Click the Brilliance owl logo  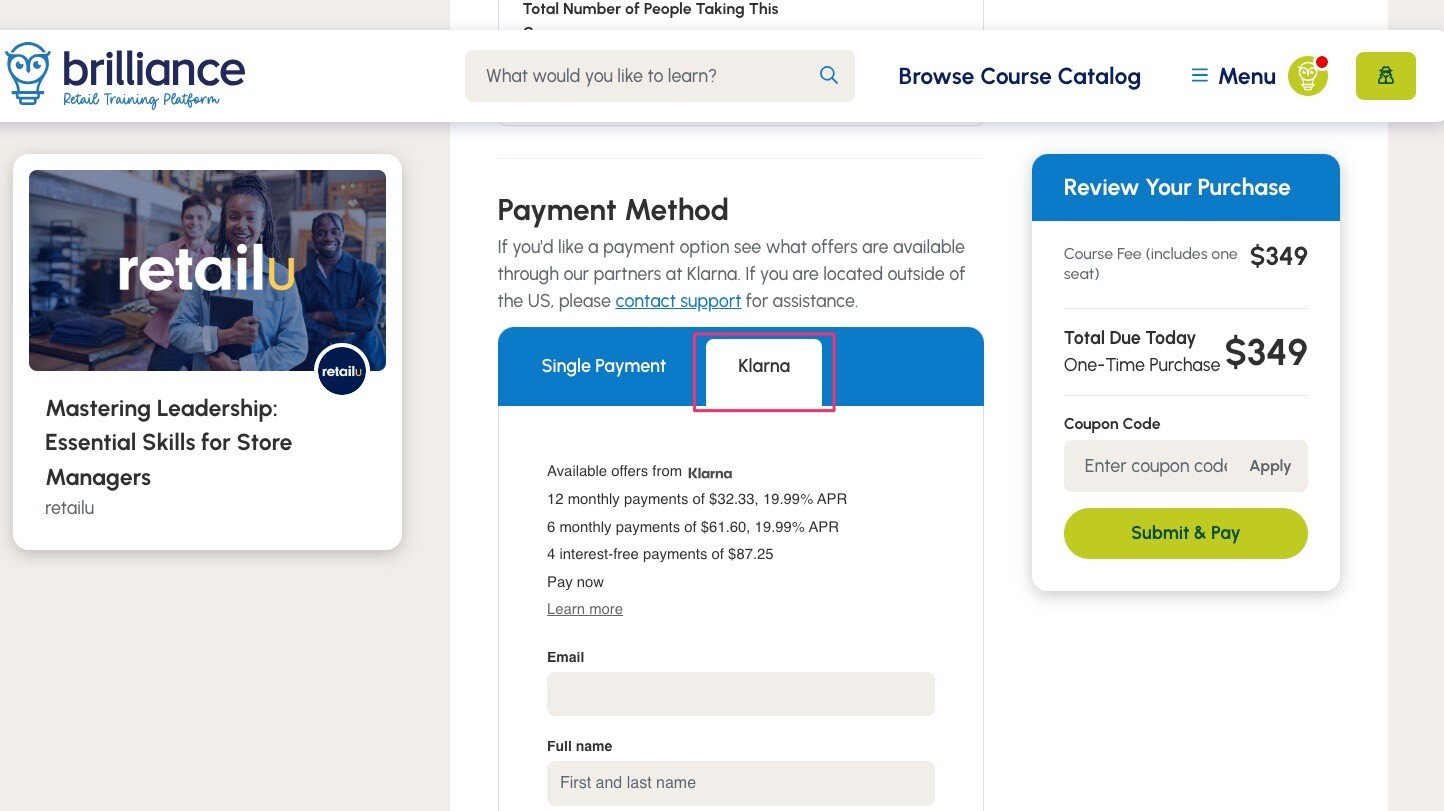pos(27,73)
